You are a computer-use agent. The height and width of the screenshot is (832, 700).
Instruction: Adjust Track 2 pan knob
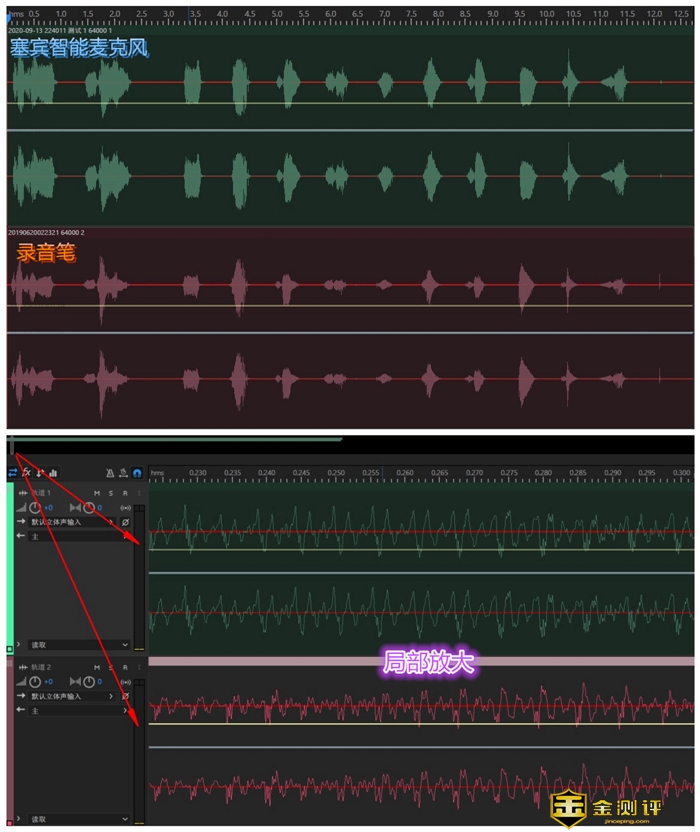(87, 681)
